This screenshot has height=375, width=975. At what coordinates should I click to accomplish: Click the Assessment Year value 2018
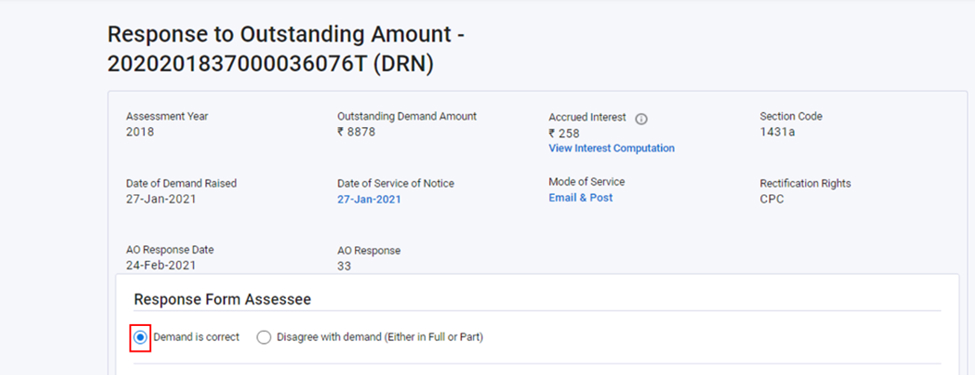[x=140, y=132]
